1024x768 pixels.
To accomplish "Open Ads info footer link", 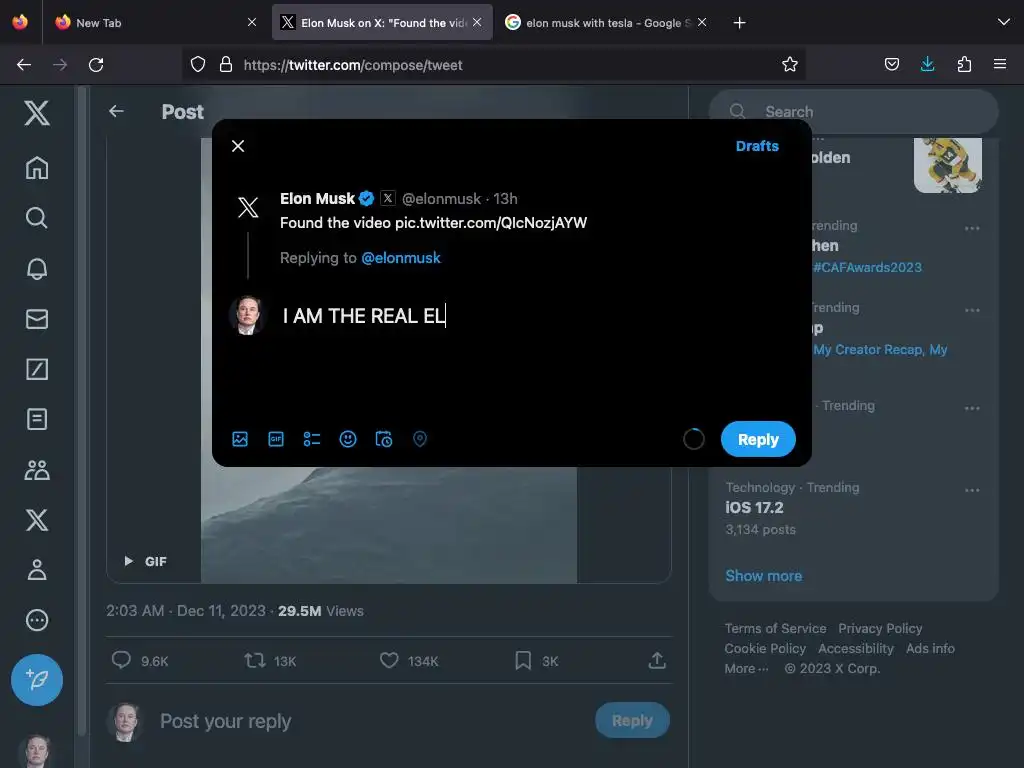I will tap(930, 648).
